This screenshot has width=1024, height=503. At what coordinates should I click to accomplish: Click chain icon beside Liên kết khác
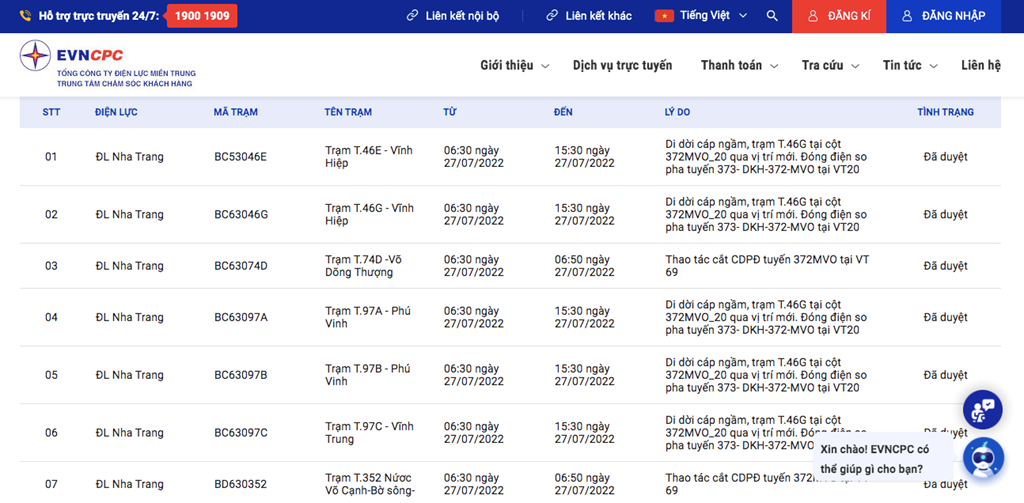(552, 16)
